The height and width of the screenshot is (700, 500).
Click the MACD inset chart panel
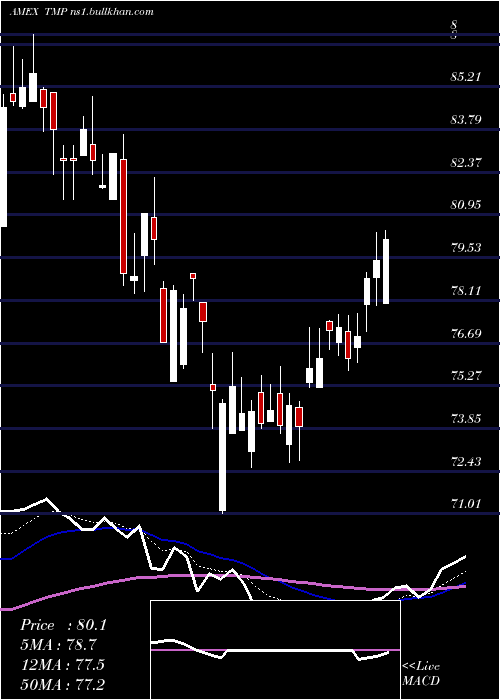click(x=275, y=650)
